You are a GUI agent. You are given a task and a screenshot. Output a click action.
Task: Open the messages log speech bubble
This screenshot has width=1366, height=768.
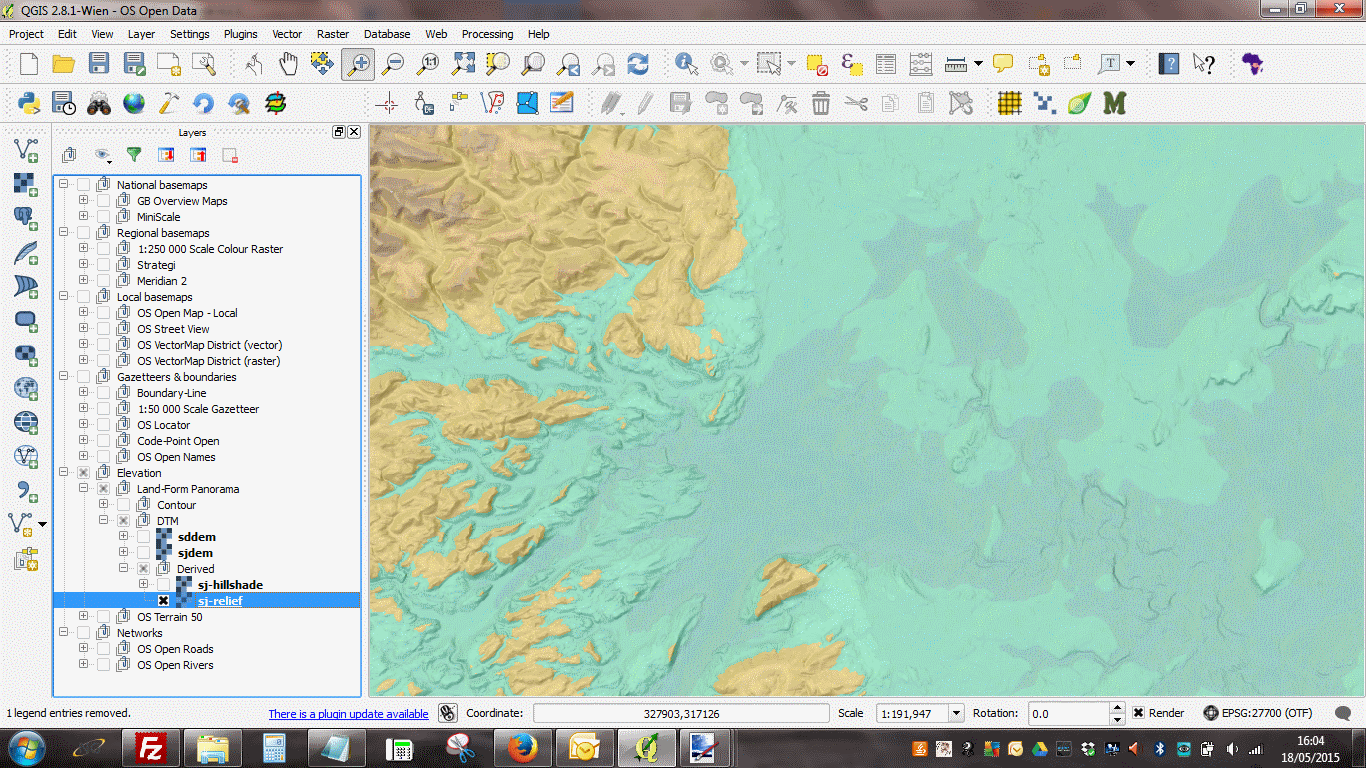[1344, 713]
